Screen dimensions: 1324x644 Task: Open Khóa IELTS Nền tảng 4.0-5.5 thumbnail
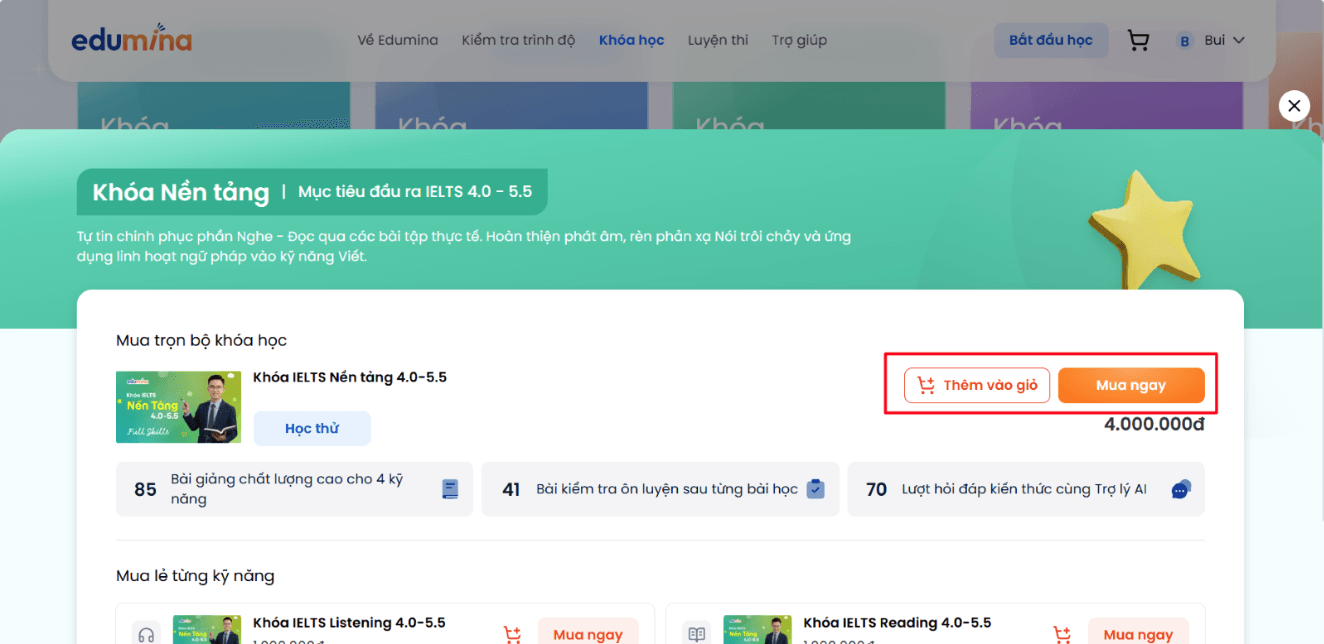(178, 407)
